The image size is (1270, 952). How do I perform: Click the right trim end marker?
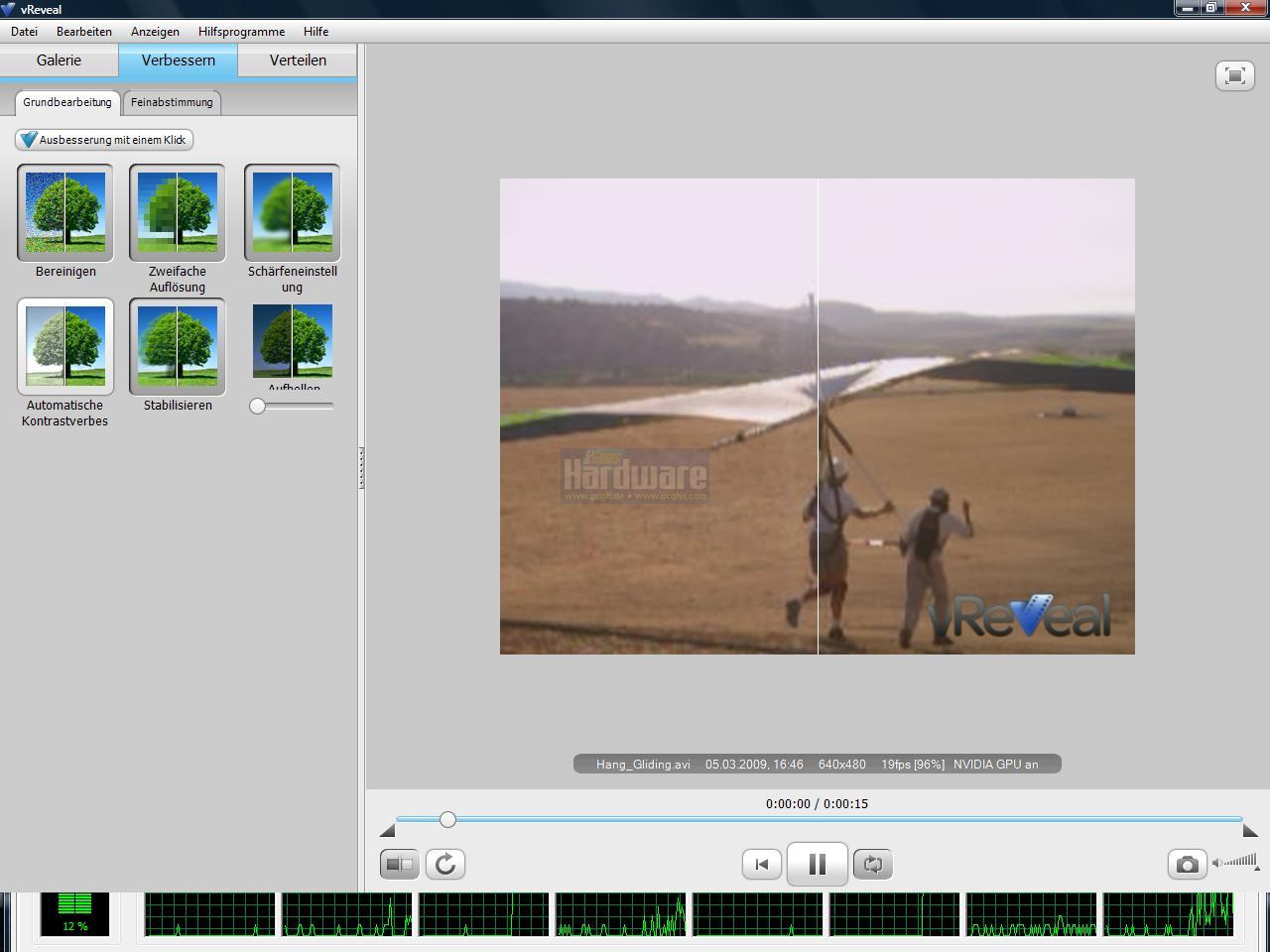1250,830
